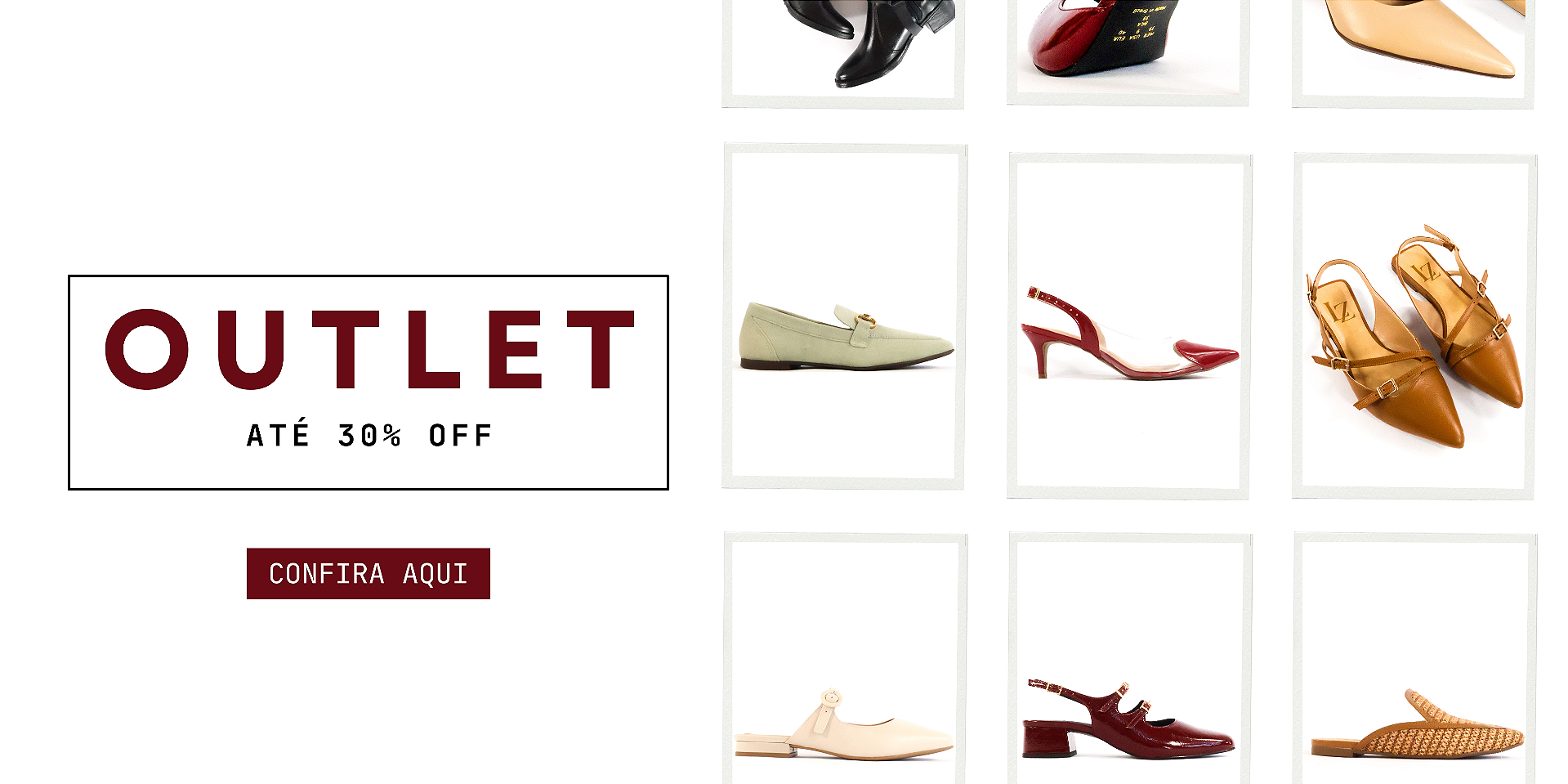Select the cream buckle mule flat photo
The width and height of the screenshot is (1568, 784).
pos(844,658)
